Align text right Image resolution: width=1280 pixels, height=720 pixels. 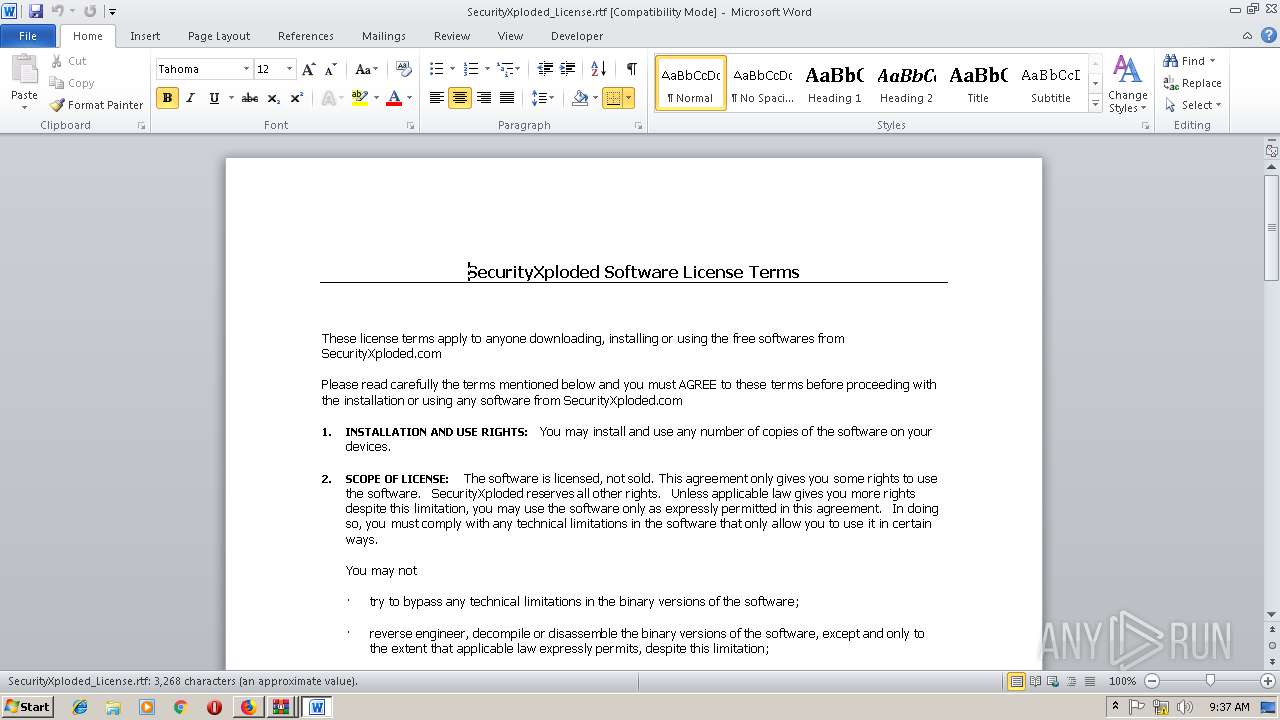pyautogui.click(x=484, y=98)
